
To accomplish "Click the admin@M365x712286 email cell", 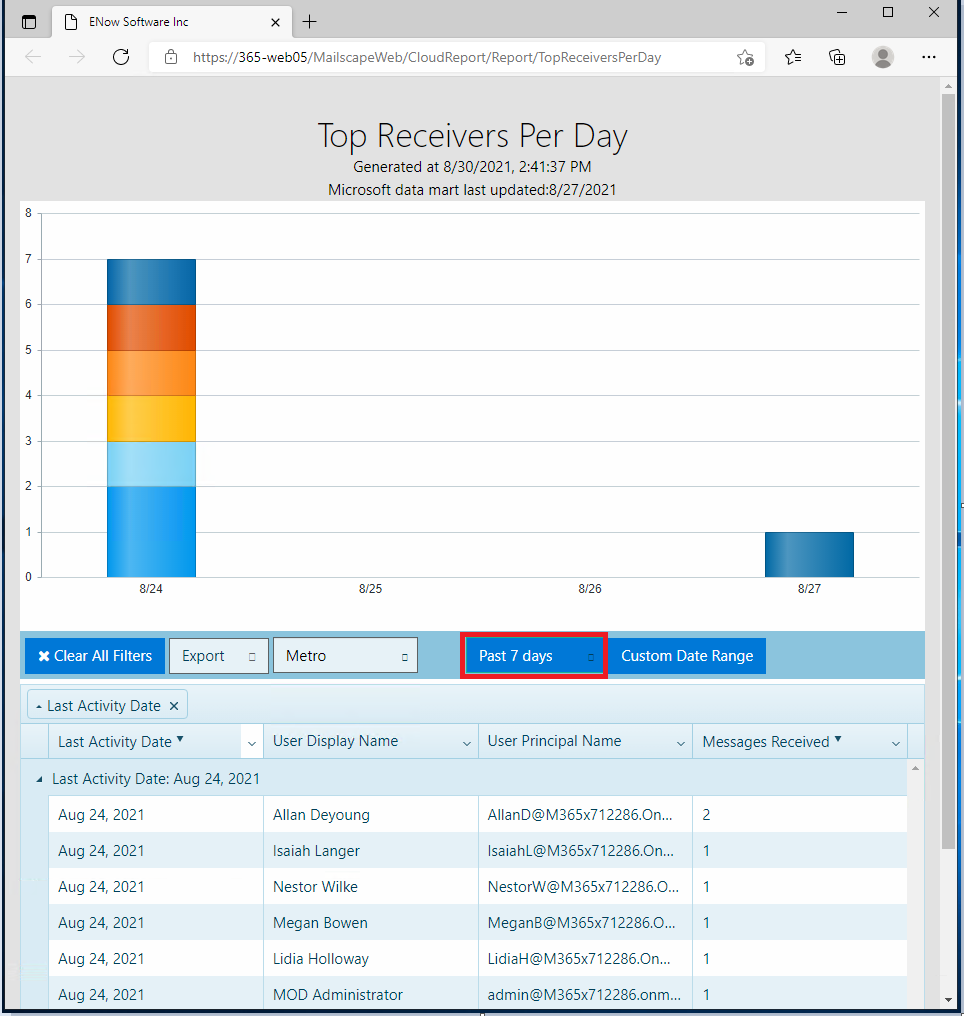I will click(585, 994).
